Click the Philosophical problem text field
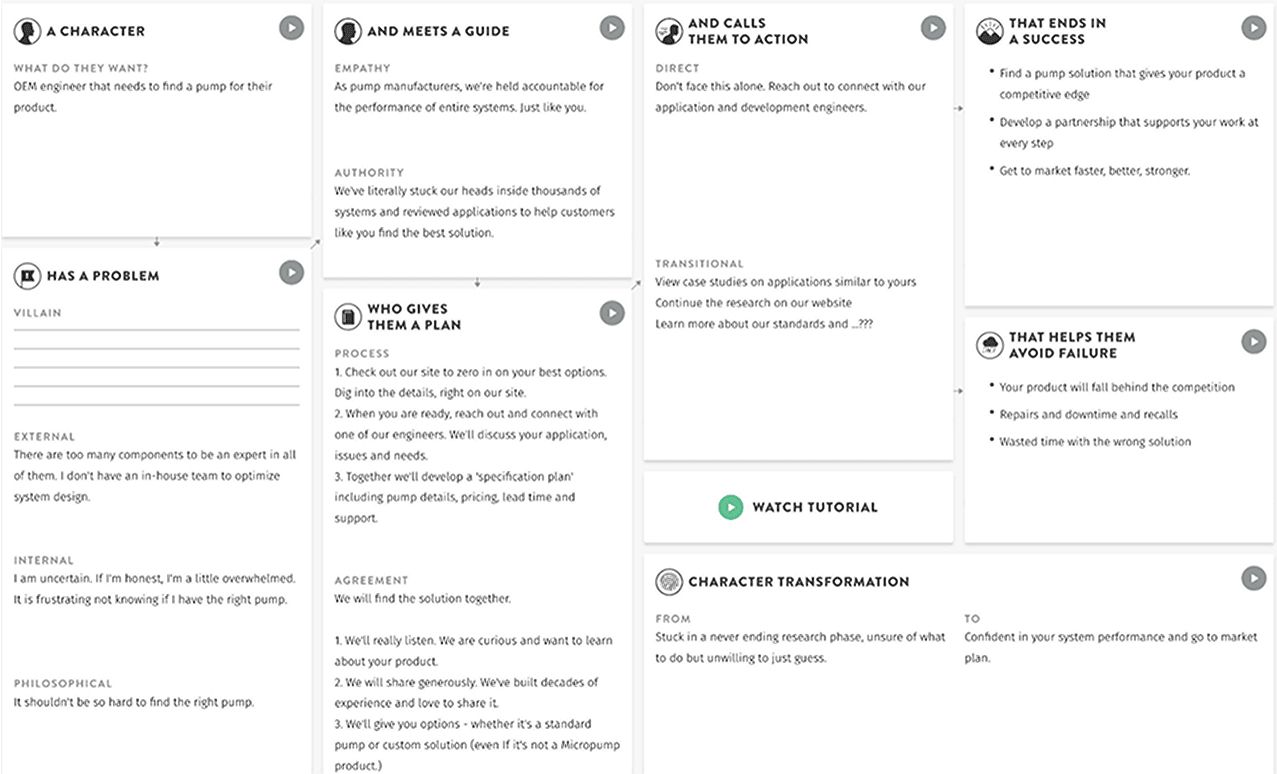The width and height of the screenshot is (1277, 774). [x=134, y=702]
